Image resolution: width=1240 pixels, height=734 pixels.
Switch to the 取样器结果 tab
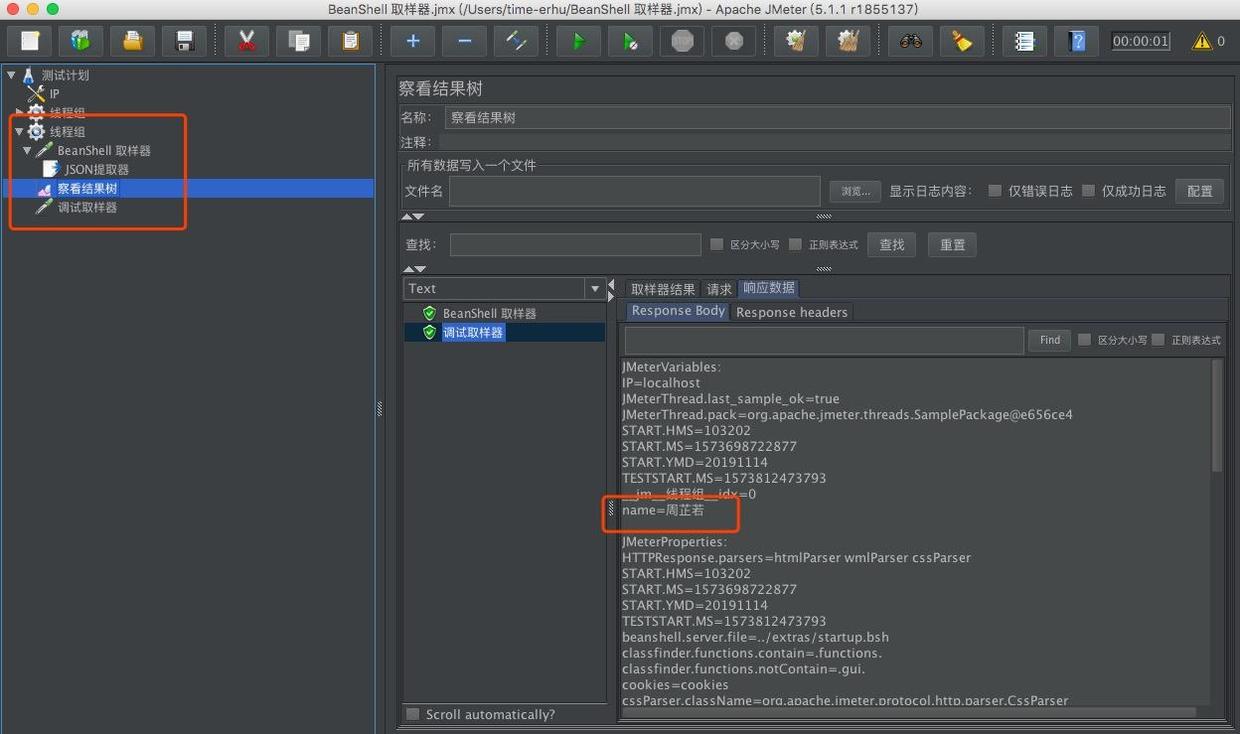(x=662, y=289)
